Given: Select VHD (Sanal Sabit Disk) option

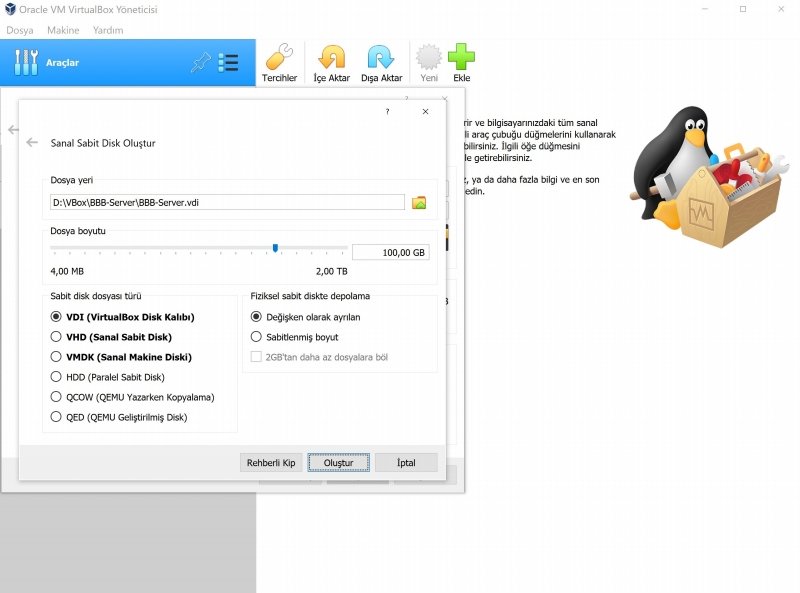Looking at the screenshot, I should tap(56, 337).
